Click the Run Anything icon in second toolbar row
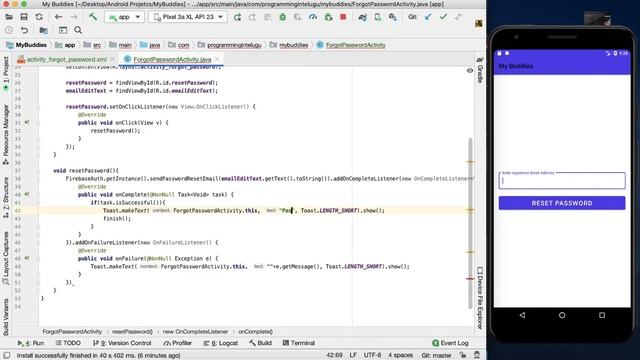640x360 pixels. click(x=63, y=30)
